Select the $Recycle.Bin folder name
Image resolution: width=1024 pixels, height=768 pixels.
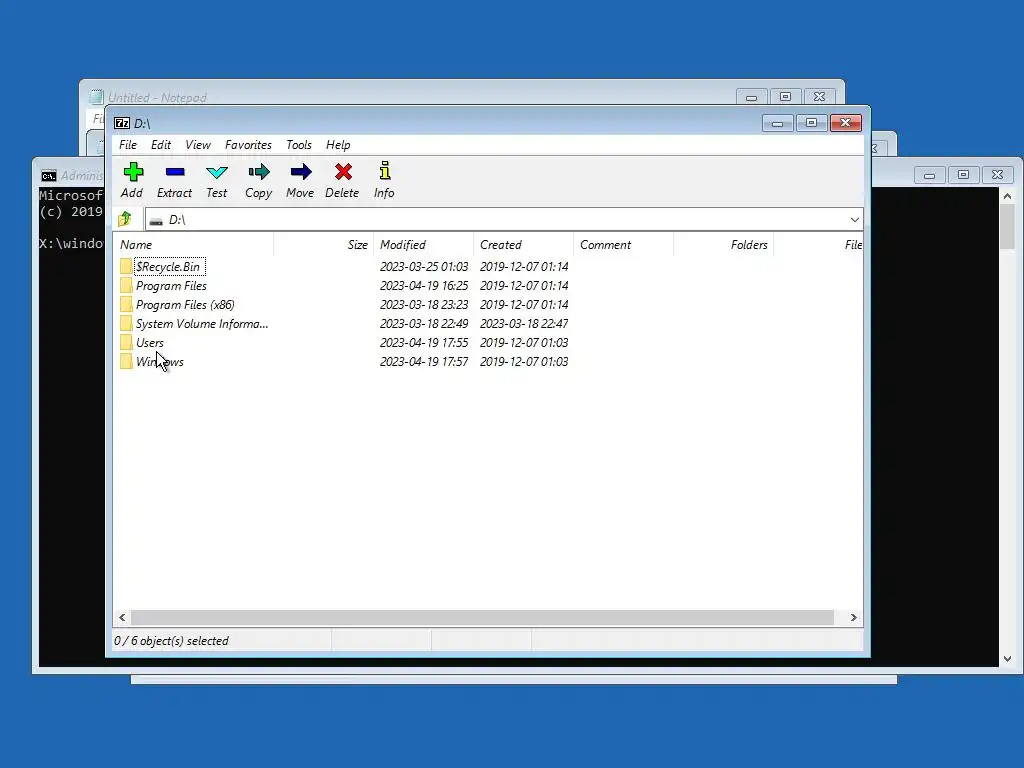(168, 266)
